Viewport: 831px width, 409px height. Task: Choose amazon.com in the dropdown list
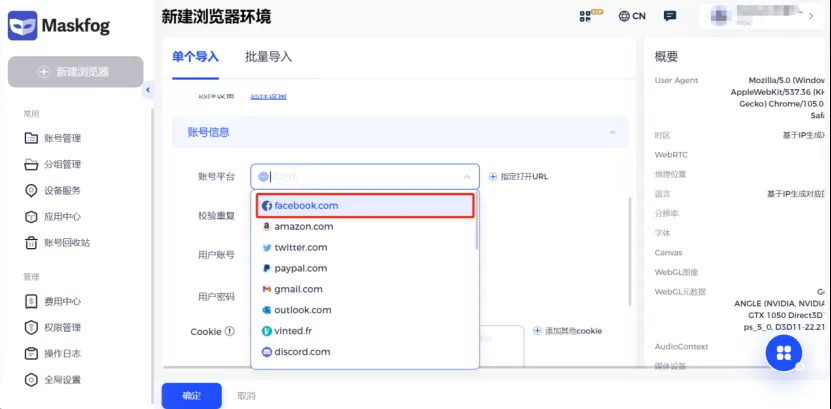[303, 227]
